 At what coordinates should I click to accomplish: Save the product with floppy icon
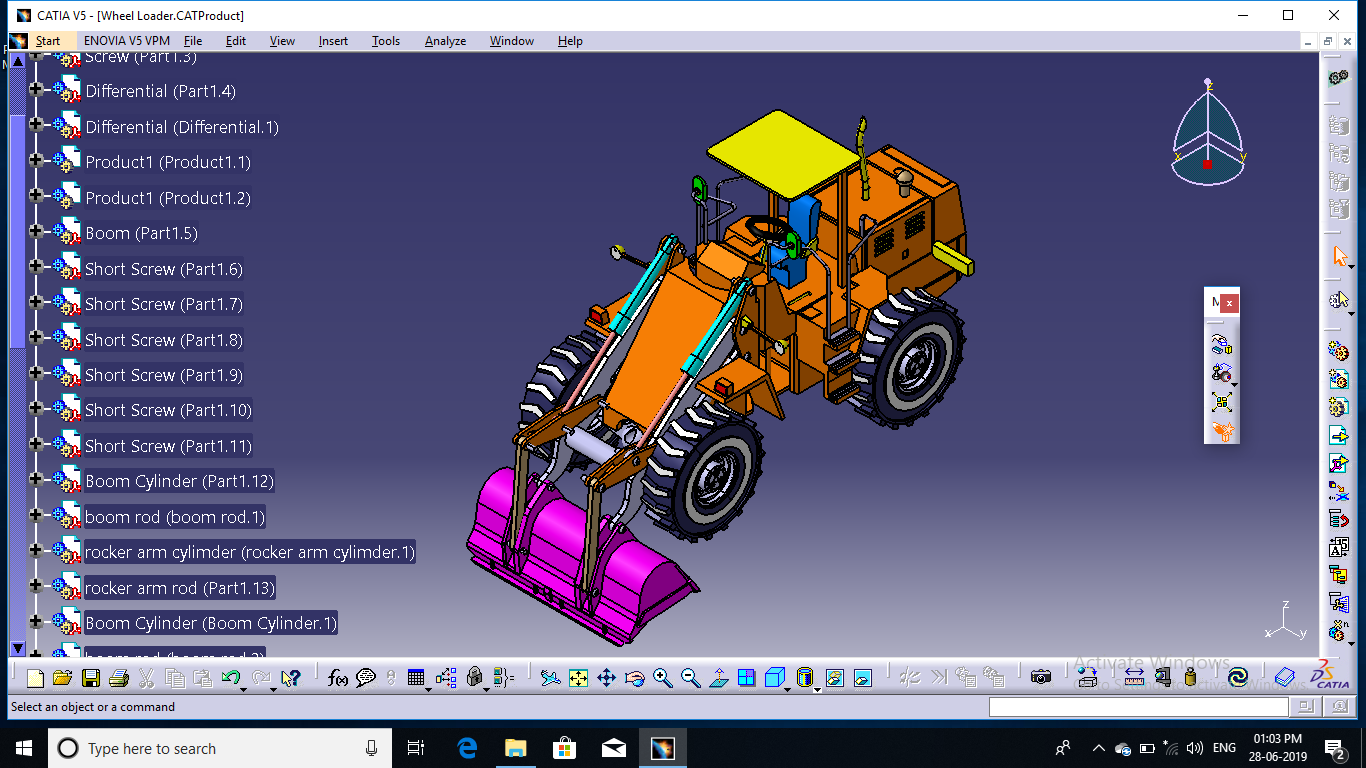pyautogui.click(x=90, y=678)
